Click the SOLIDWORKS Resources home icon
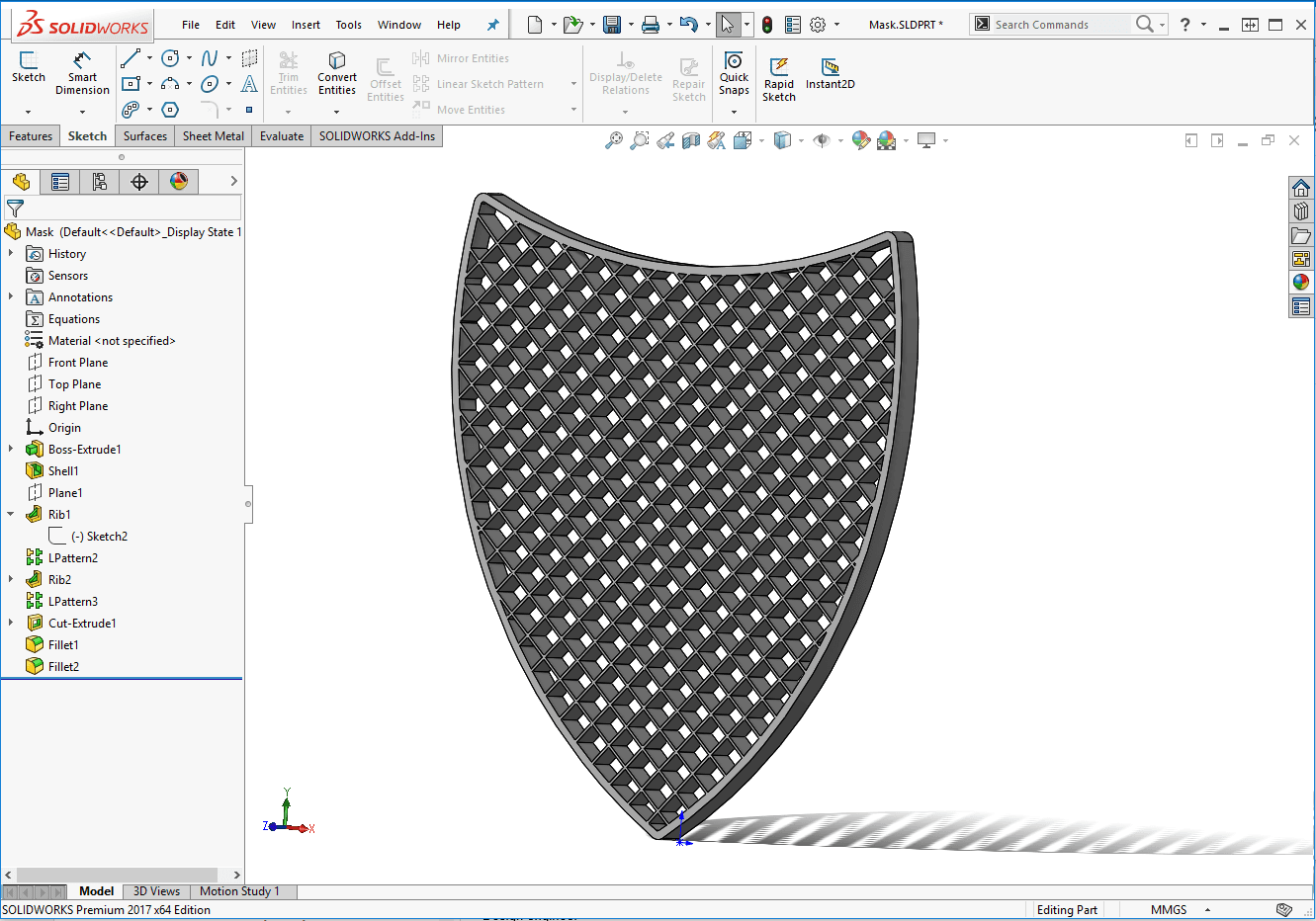Viewport: 1316px width, 921px height. [x=1301, y=188]
